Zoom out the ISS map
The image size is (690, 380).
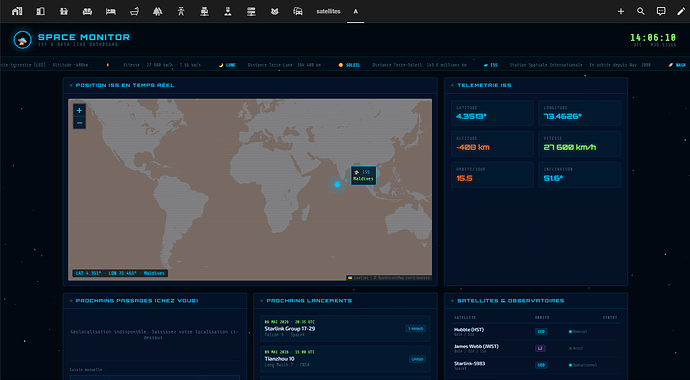(x=79, y=123)
